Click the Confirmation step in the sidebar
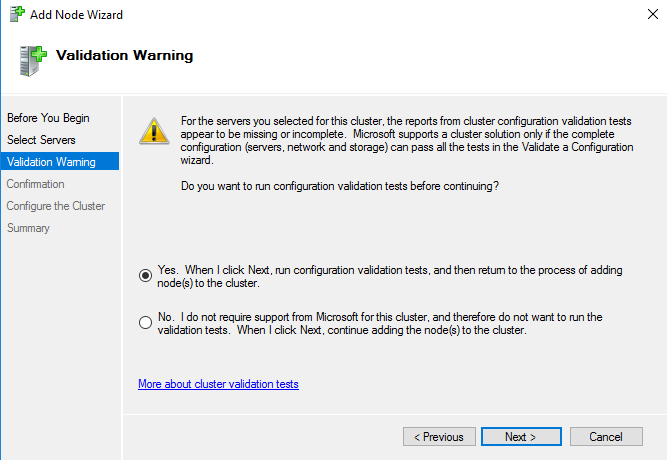 35,184
